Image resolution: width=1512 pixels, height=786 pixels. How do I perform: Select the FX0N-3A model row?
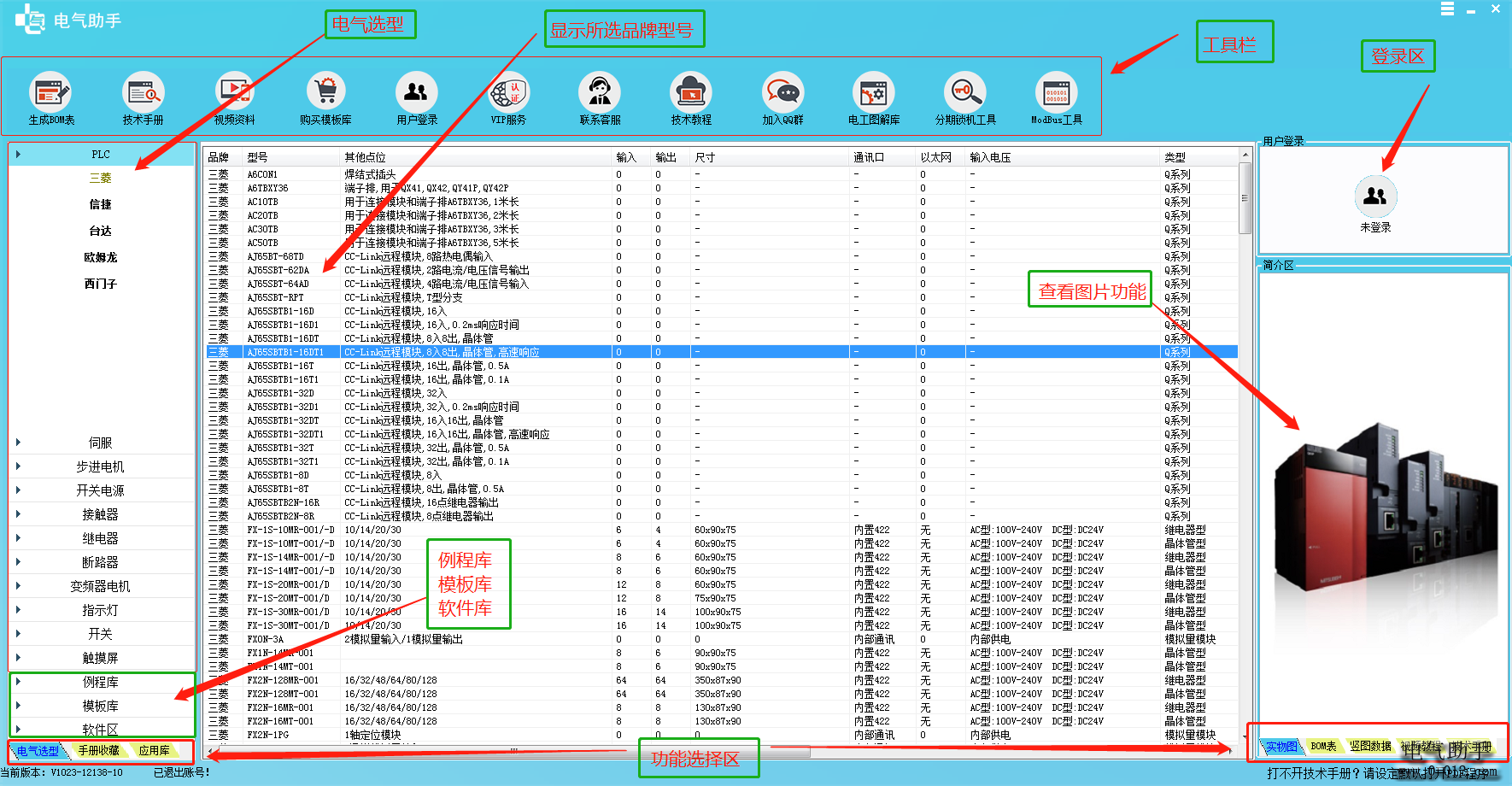[x=721, y=639]
